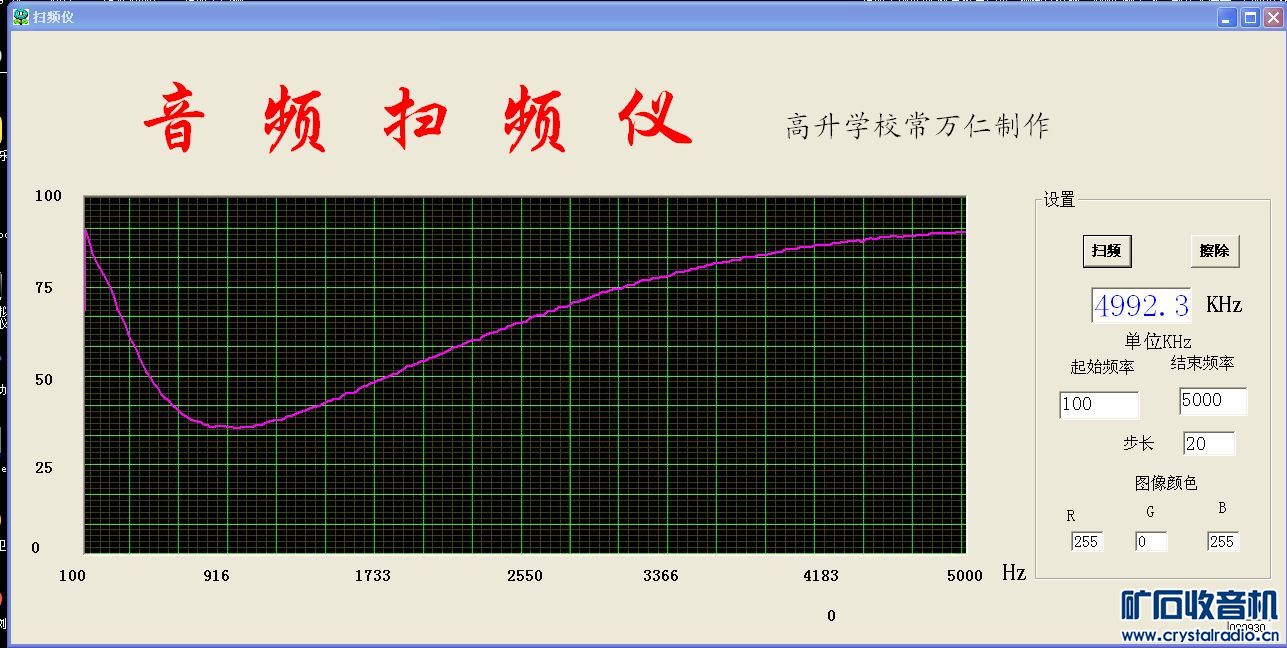Select the R color value field
The image size is (1287, 648).
click(1087, 542)
